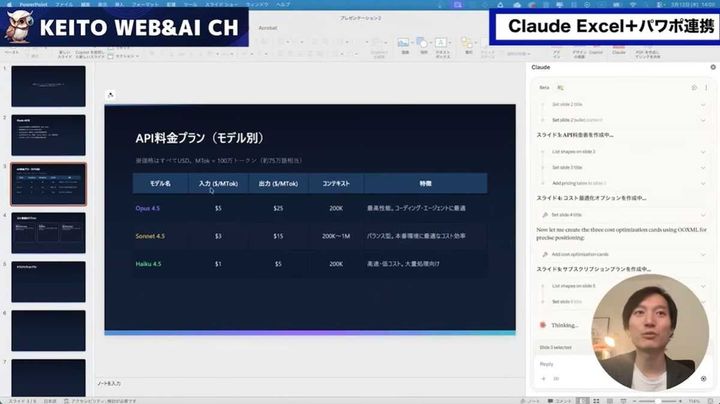Open the スライドショー menu in menu bar
Screen dimensions: 720x404
pyautogui.click(x=220, y=4)
